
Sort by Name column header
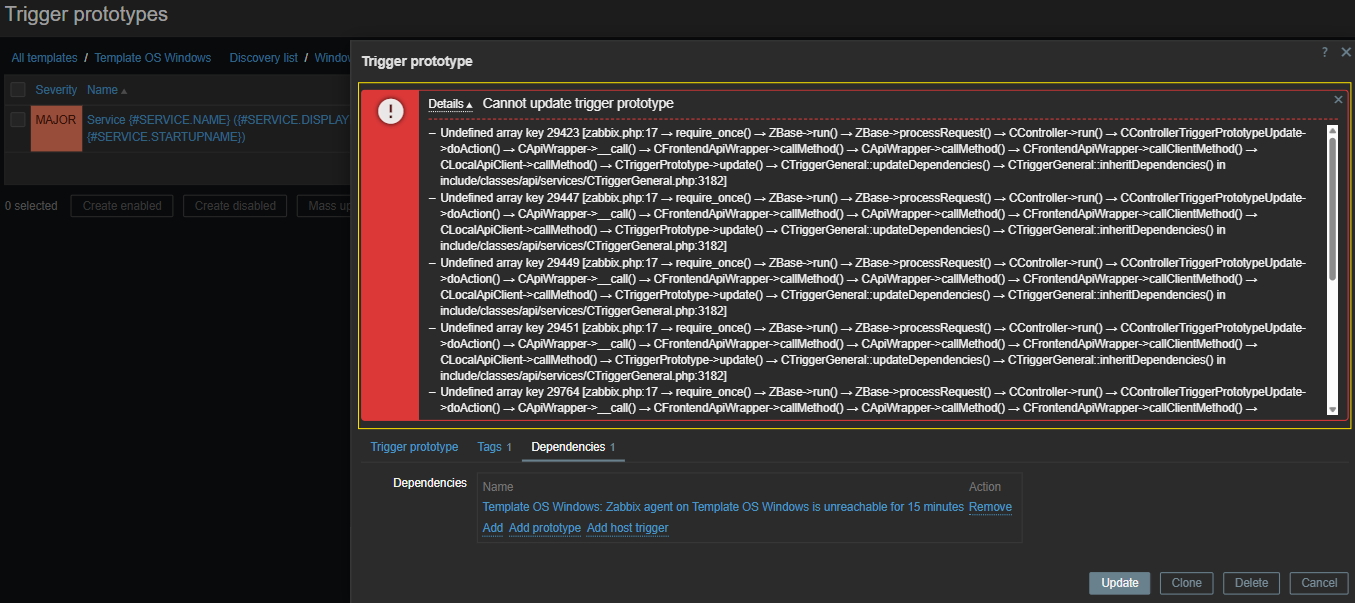[102, 90]
